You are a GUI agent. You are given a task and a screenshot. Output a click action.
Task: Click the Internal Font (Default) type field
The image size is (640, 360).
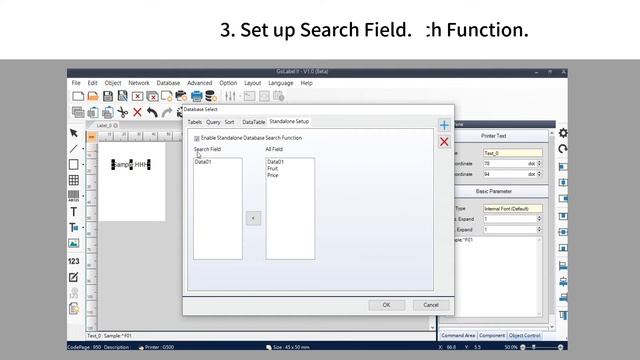tap(513, 209)
